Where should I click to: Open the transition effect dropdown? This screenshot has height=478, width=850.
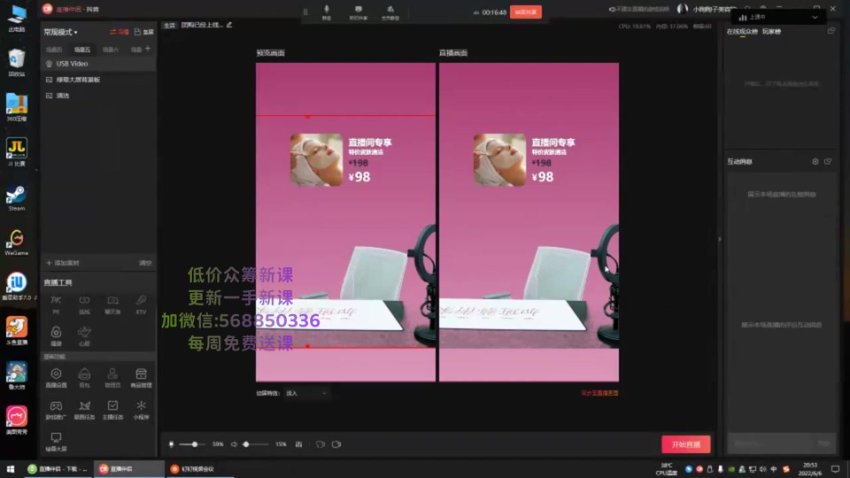tap(306, 393)
